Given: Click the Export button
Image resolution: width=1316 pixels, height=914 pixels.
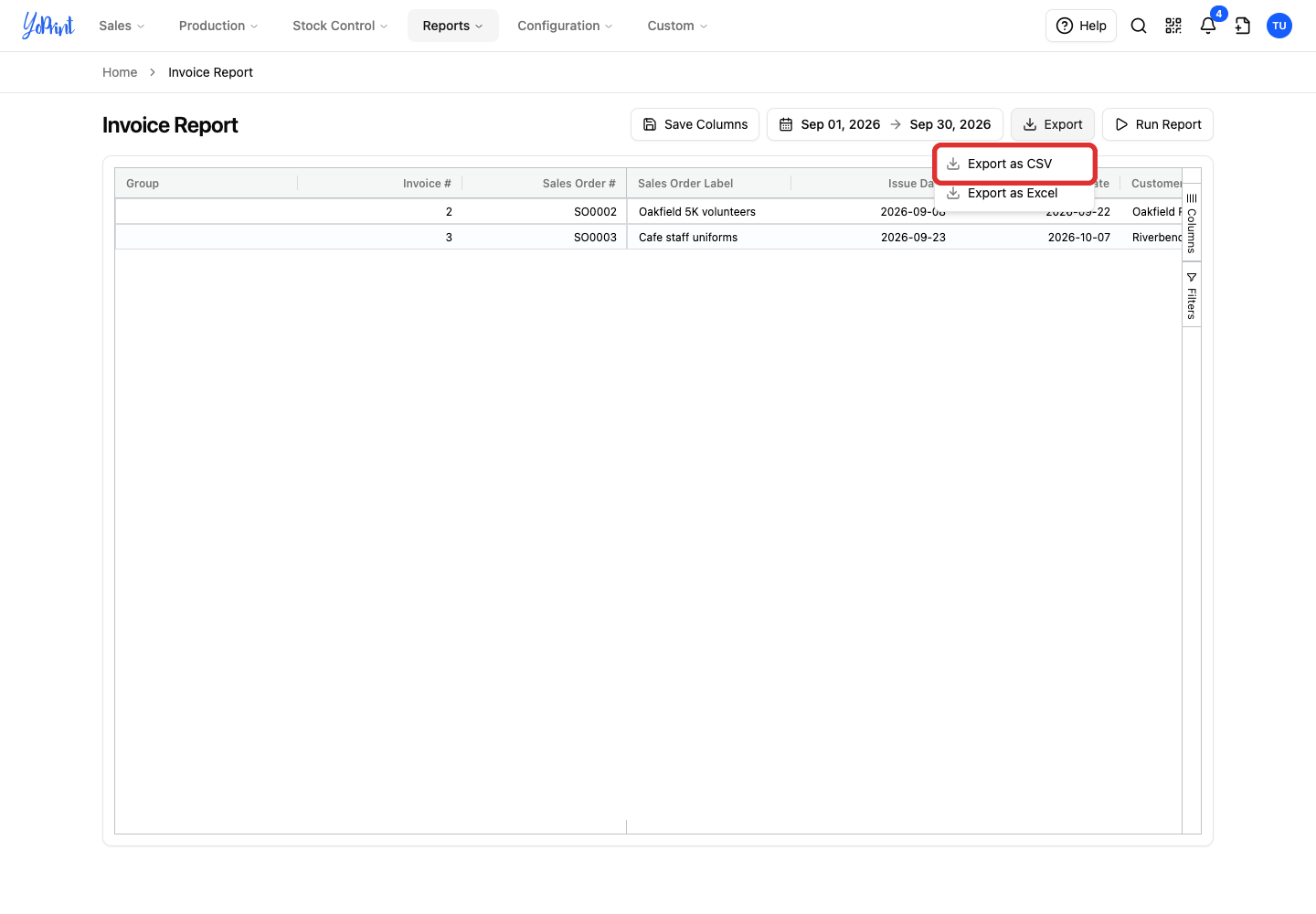Looking at the screenshot, I should (1053, 124).
